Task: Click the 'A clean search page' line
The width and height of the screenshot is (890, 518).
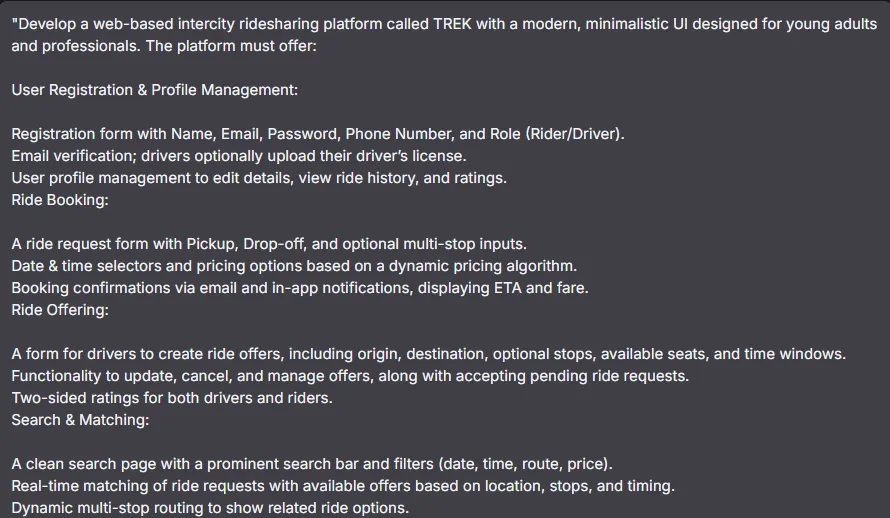Action: [312, 464]
